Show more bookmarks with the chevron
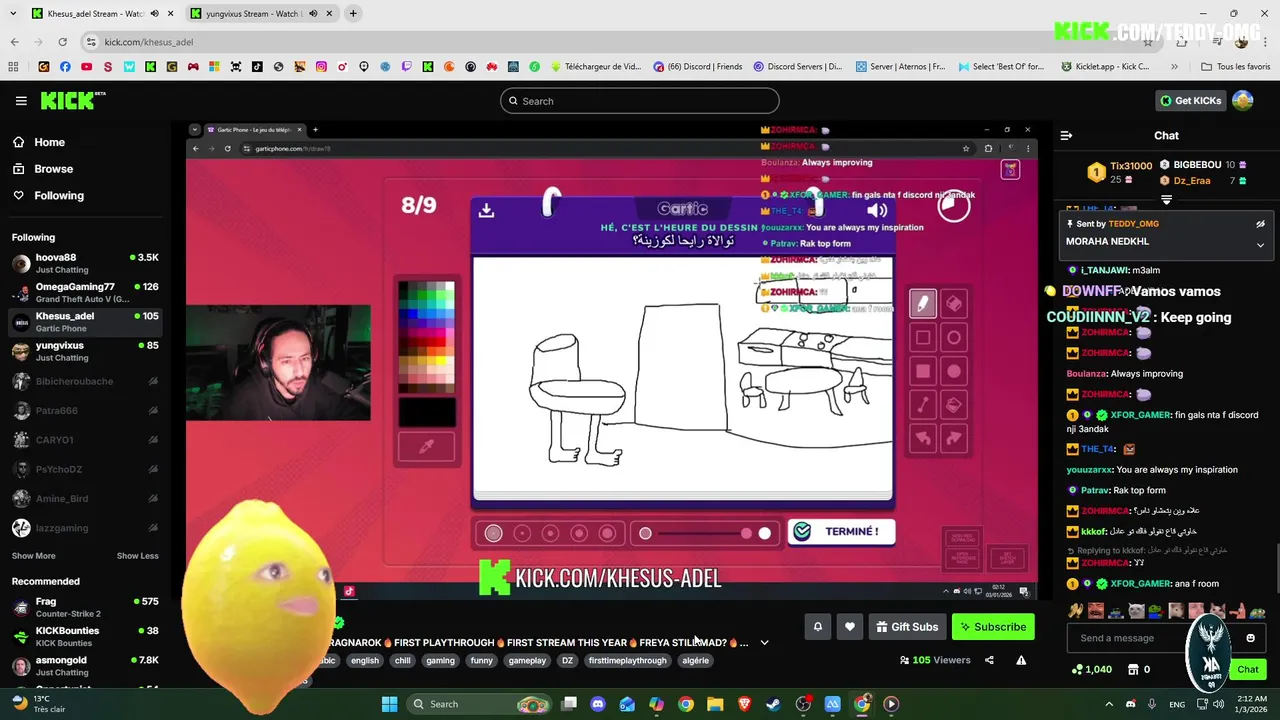1280x720 pixels. pos(1174,67)
